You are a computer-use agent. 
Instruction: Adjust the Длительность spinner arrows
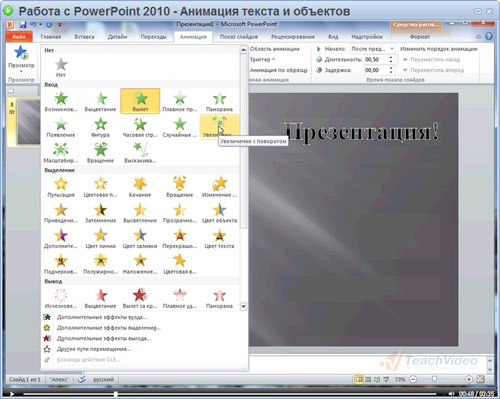pyautogui.click(x=391, y=59)
